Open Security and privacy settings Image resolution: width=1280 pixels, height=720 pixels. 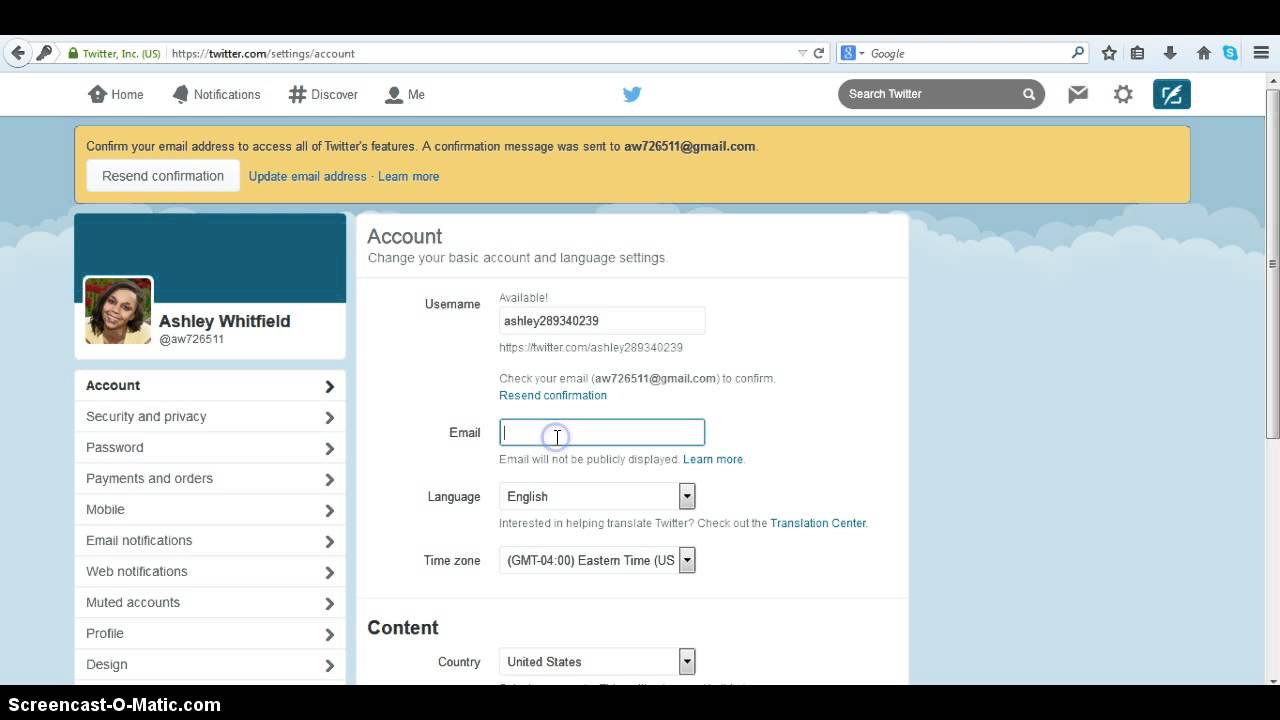click(210, 417)
